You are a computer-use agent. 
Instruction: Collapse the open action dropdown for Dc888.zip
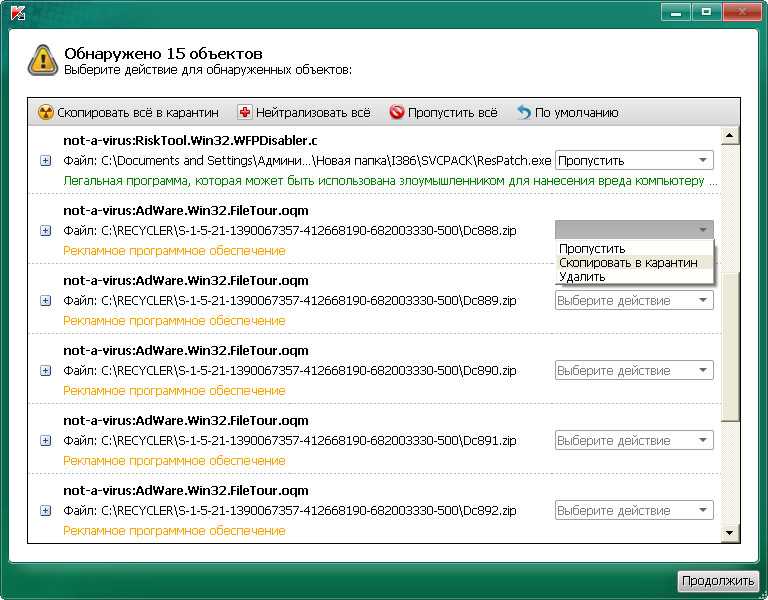(x=634, y=230)
